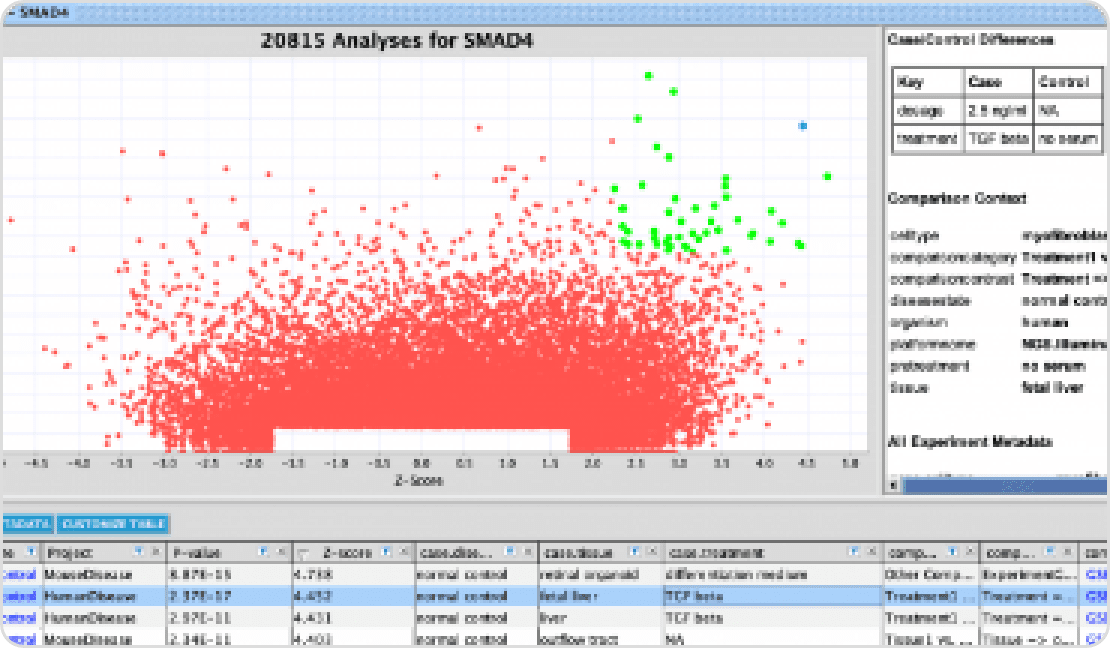
Task: Select the highlighted blue point in scatter plot
Action: tap(802, 126)
